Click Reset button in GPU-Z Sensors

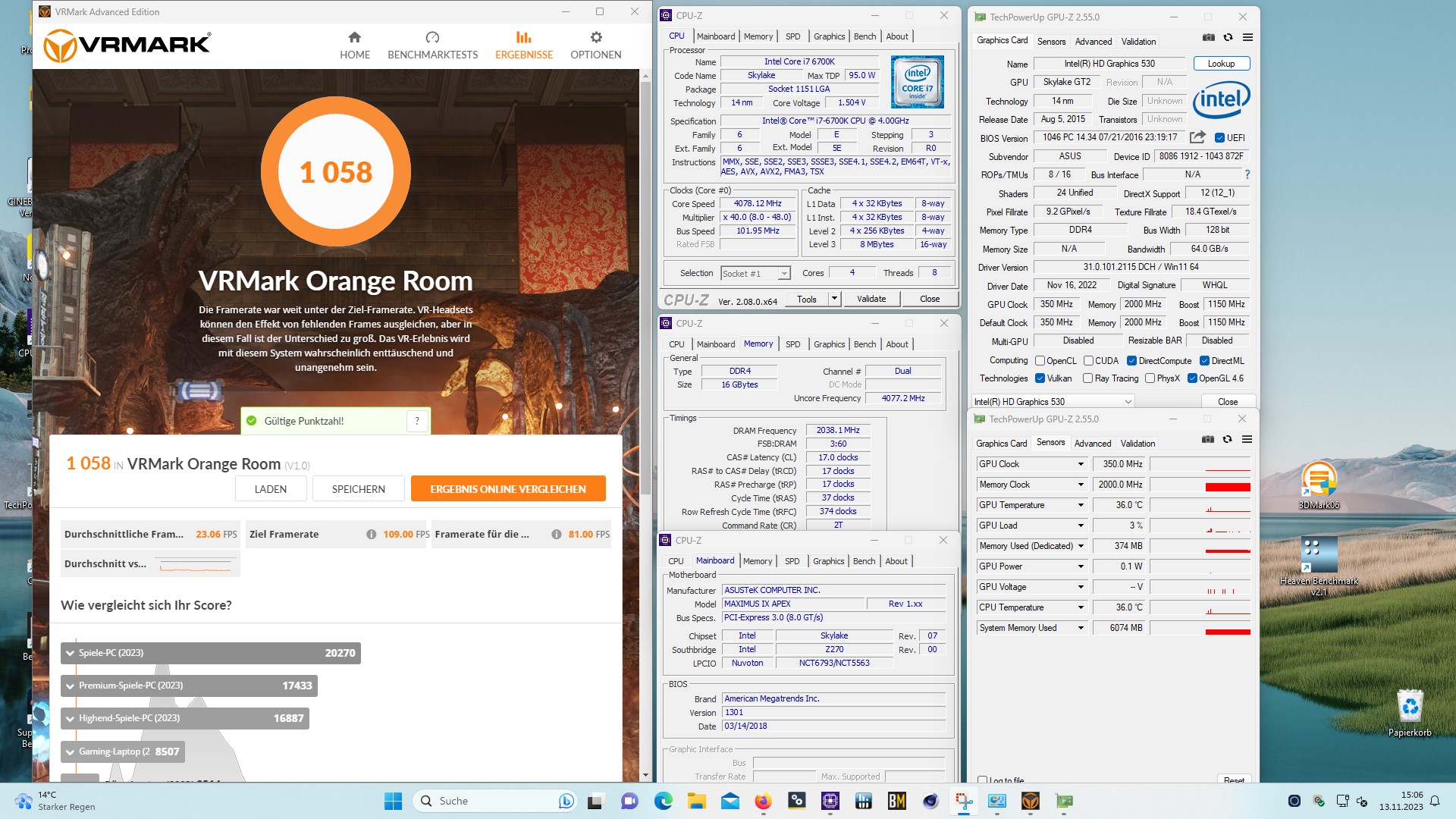click(x=1234, y=780)
